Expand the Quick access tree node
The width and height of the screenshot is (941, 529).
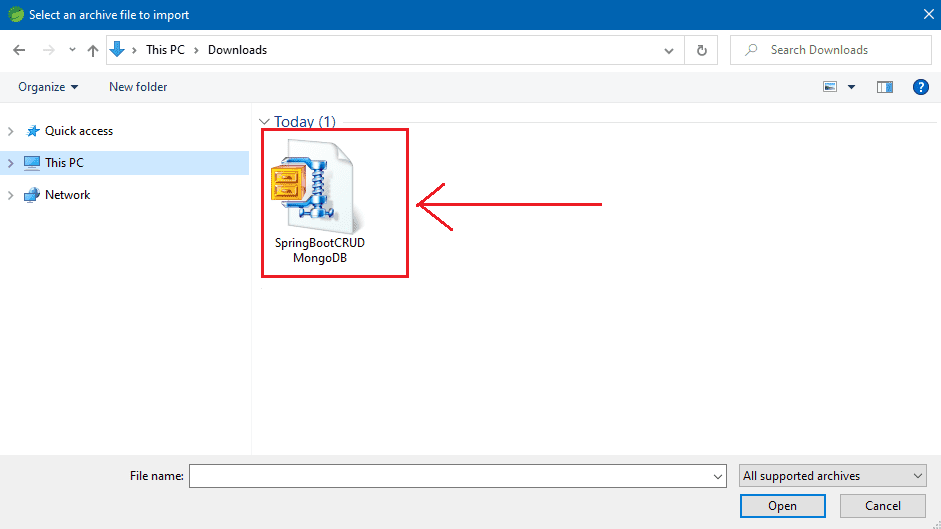point(10,131)
